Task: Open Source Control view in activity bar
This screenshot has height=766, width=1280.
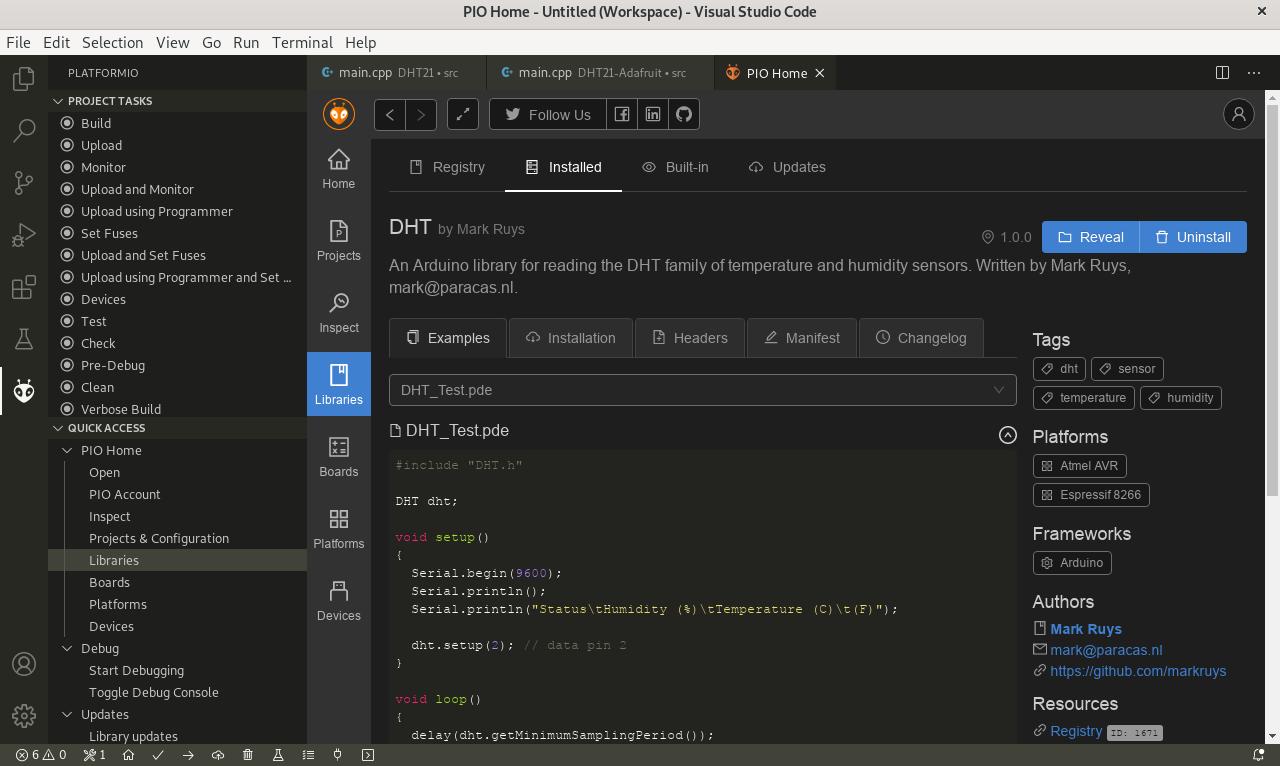Action: tap(24, 182)
